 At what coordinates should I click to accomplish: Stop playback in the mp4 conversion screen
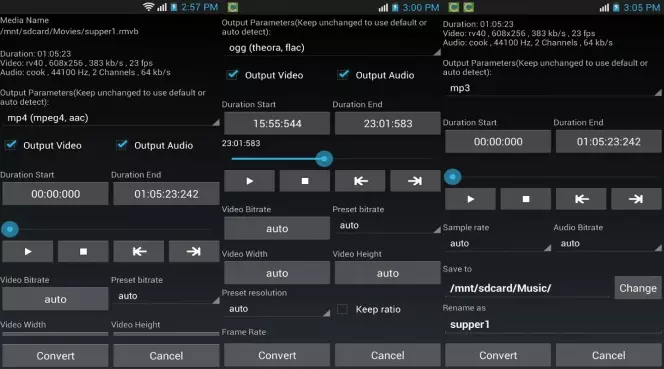coord(83,252)
